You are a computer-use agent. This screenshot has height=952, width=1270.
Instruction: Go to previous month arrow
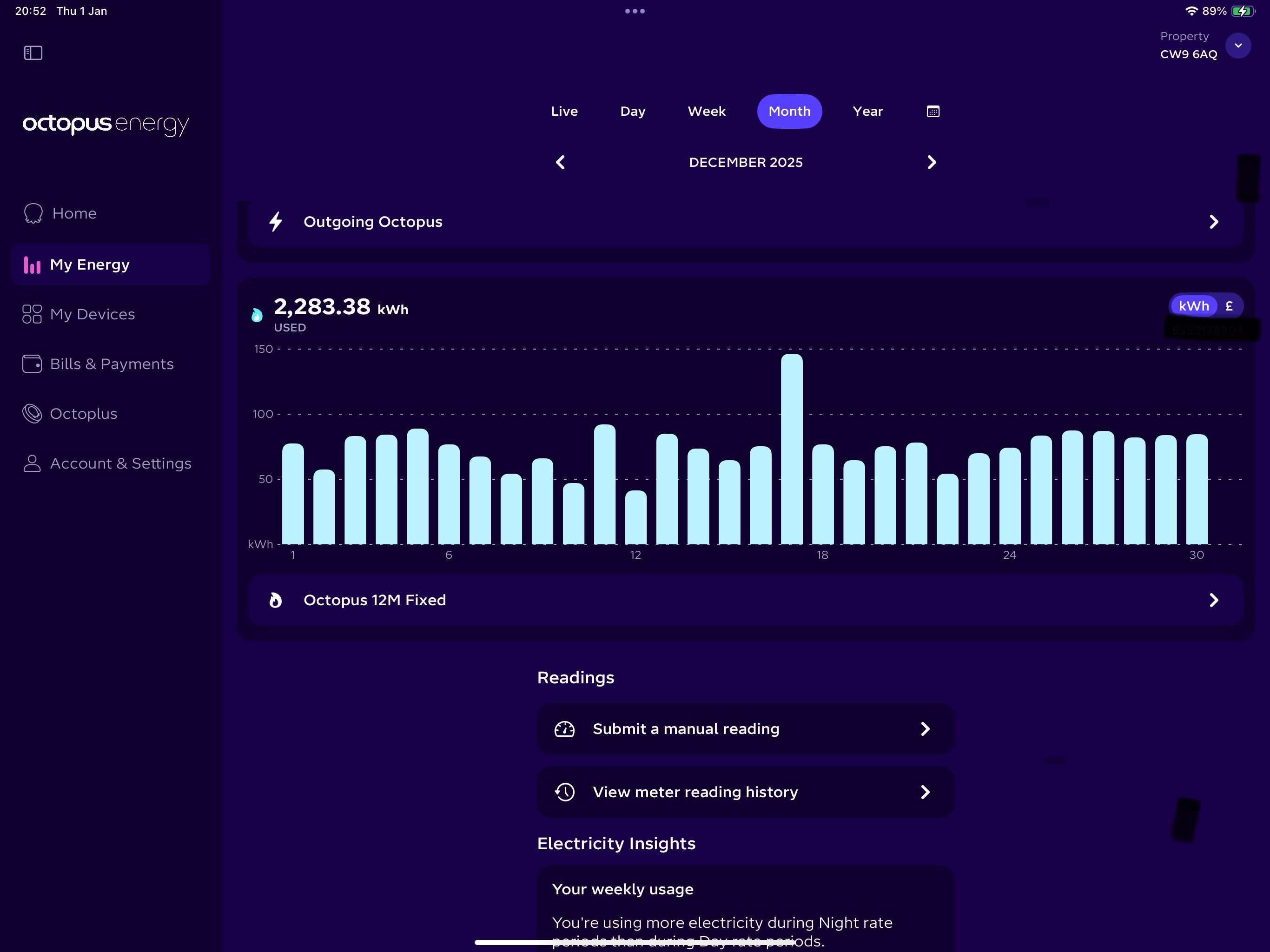coord(560,163)
